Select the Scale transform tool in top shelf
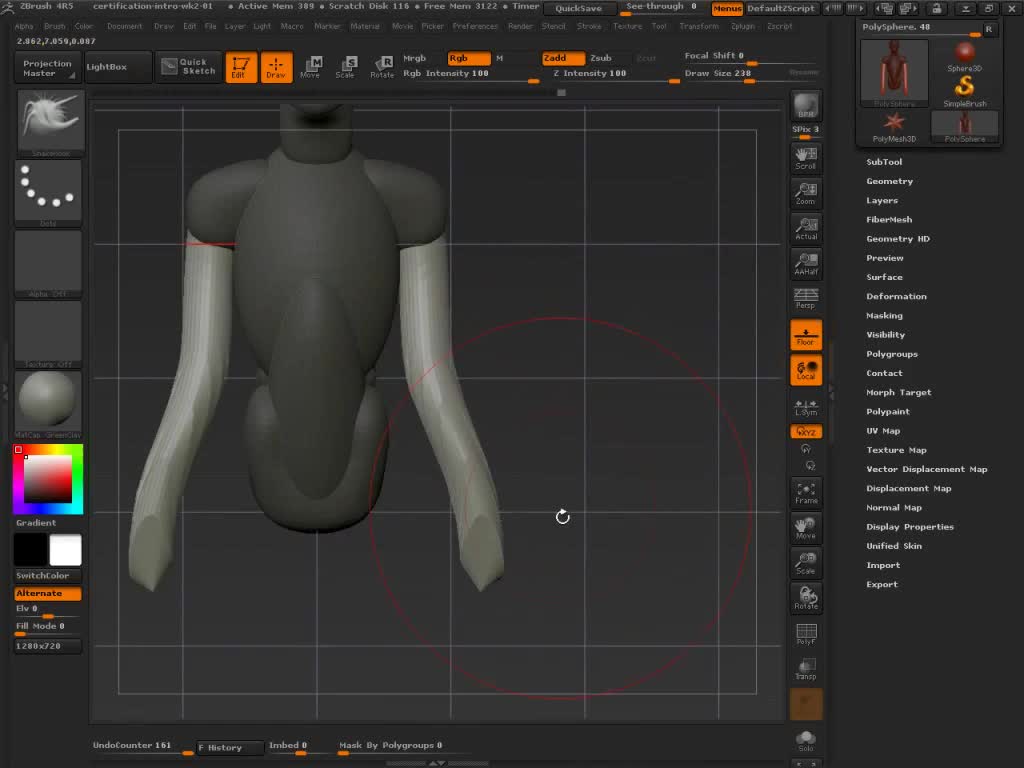Image resolution: width=1024 pixels, height=768 pixels. coord(345,67)
